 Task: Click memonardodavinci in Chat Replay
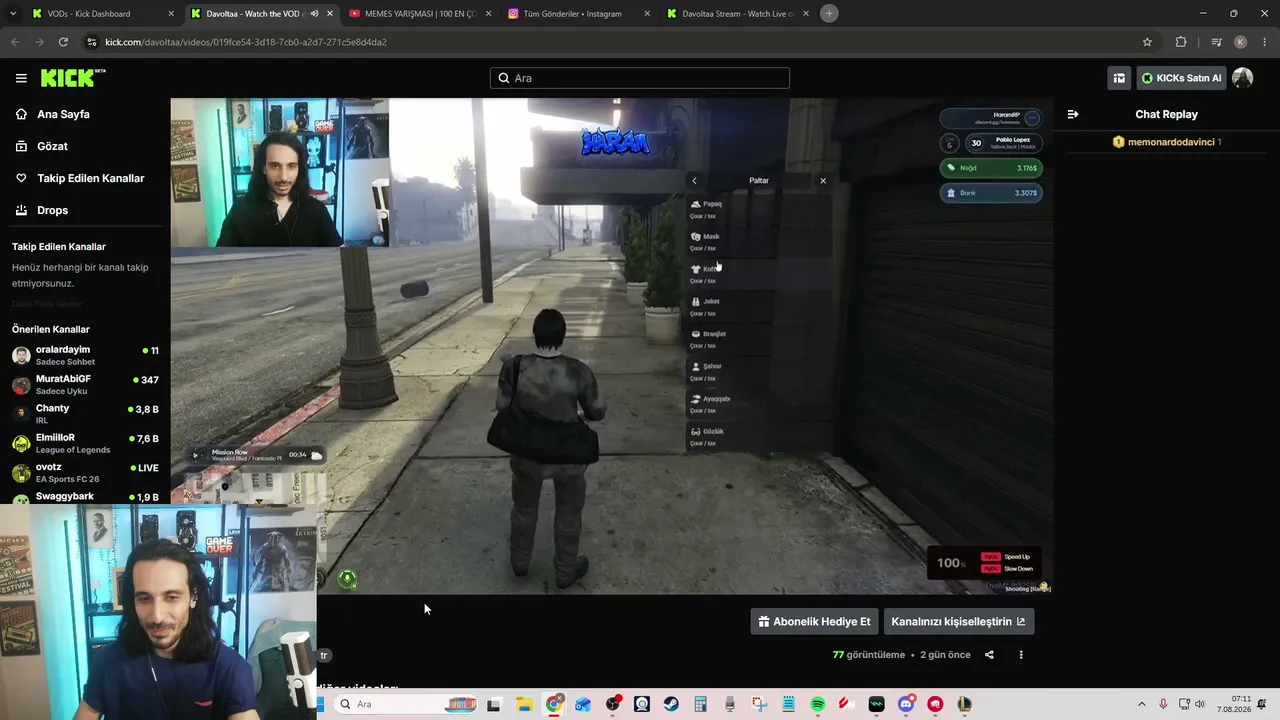1171,142
